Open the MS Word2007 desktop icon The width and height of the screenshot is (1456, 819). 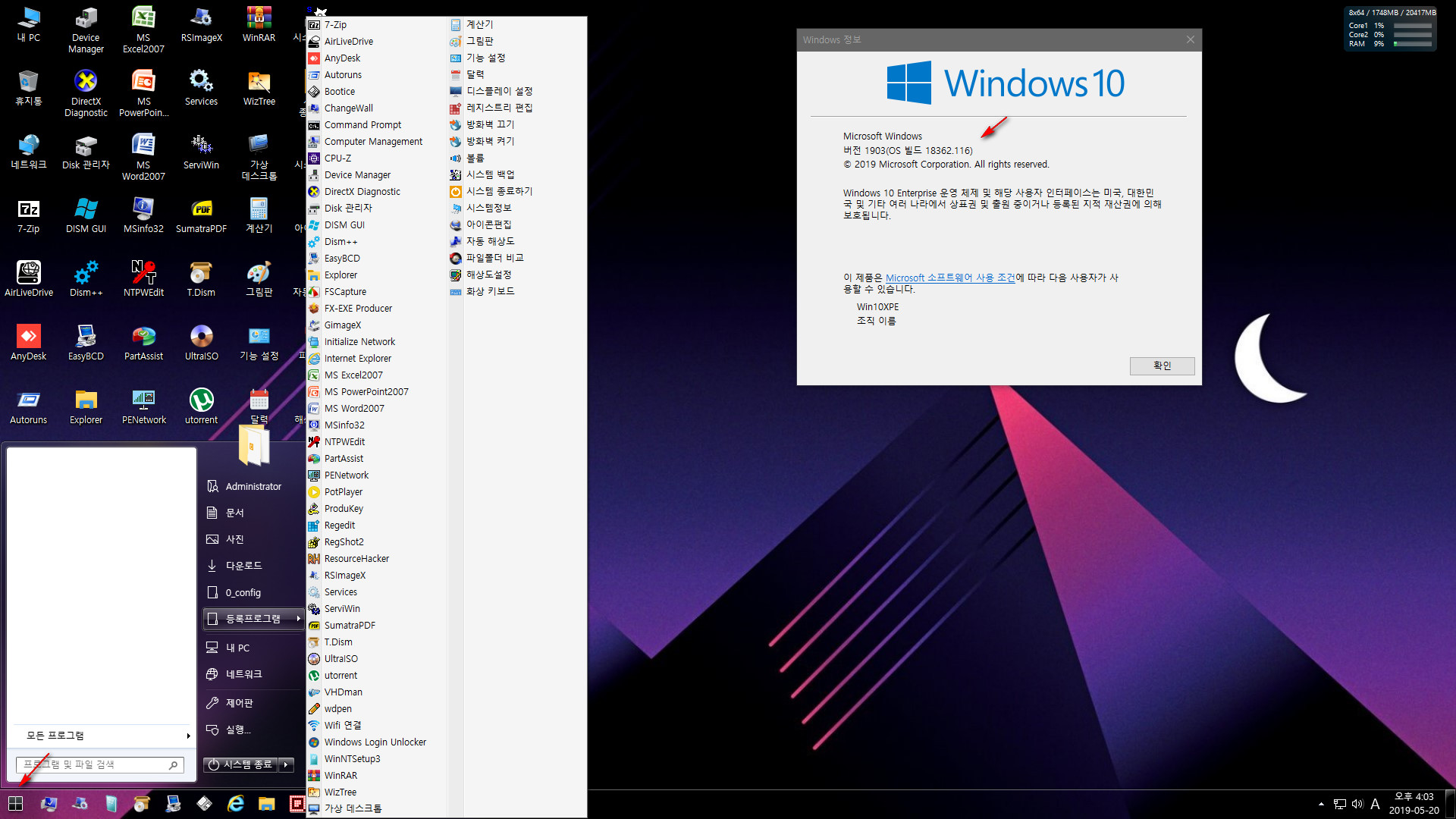[x=143, y=158]
